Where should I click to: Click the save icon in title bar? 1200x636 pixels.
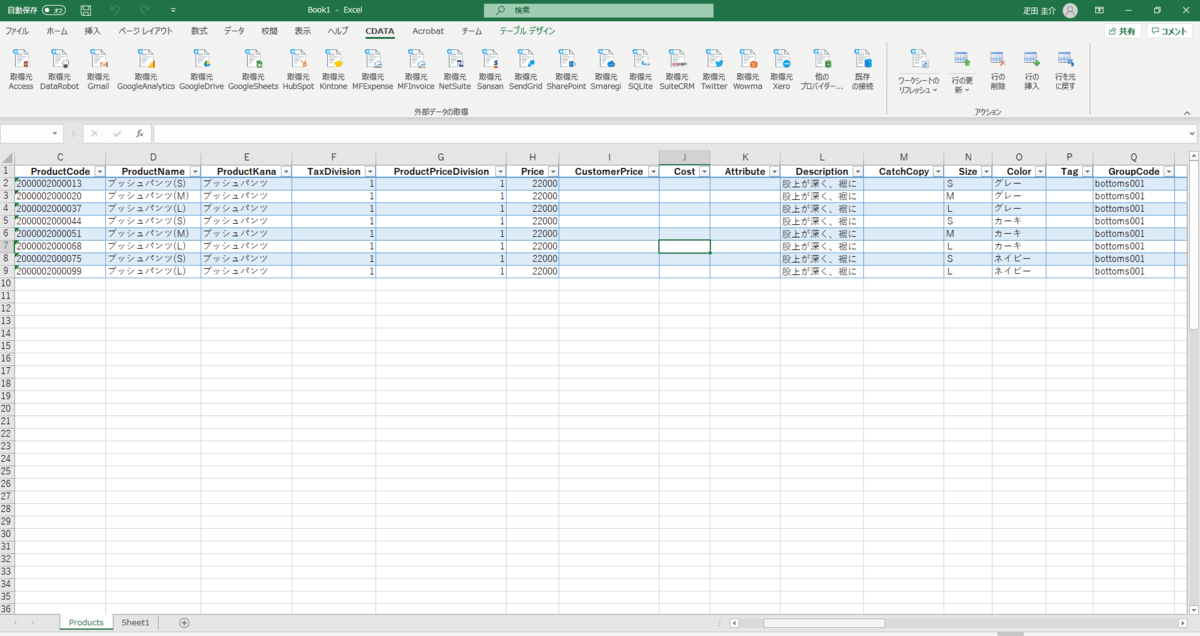coord(86,10)
